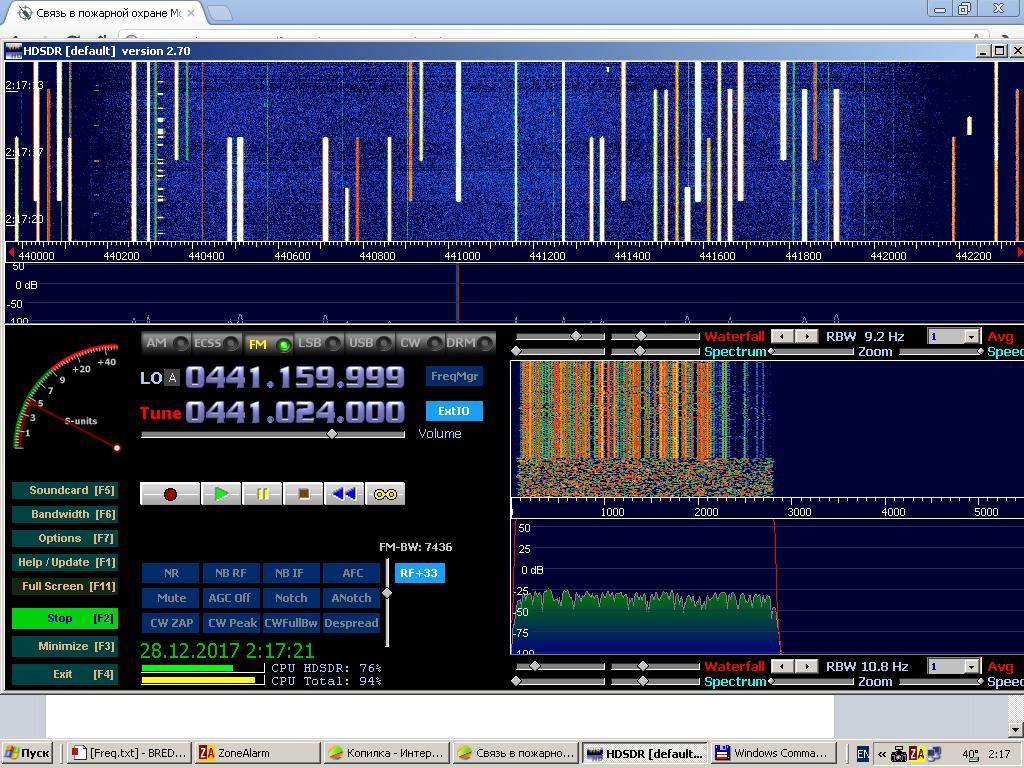Open the lower Avg dropdown
1024x768 pixels.
[x=972, y=666]
